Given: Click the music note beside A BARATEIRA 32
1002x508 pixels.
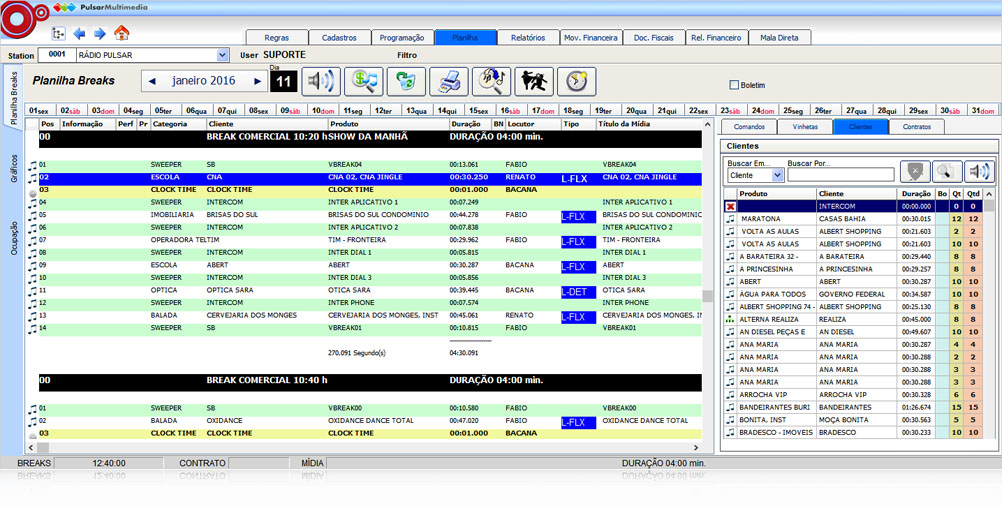Looking at the screenshot, I should pyautogui.click(x=730, y=256).
